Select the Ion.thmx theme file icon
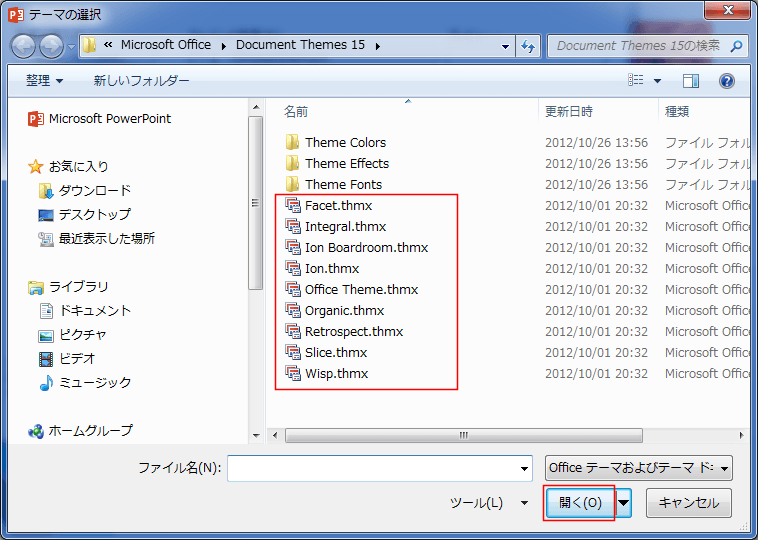 point(293,268)
